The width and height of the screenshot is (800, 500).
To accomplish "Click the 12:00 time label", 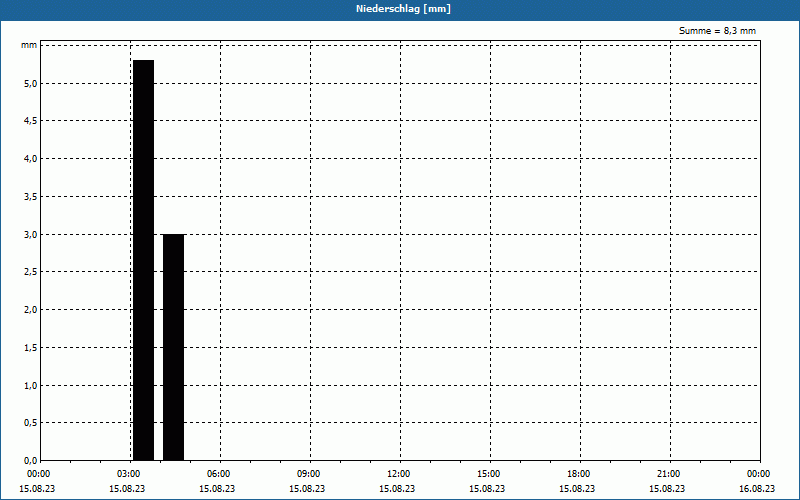I will (x=398, y=474).
